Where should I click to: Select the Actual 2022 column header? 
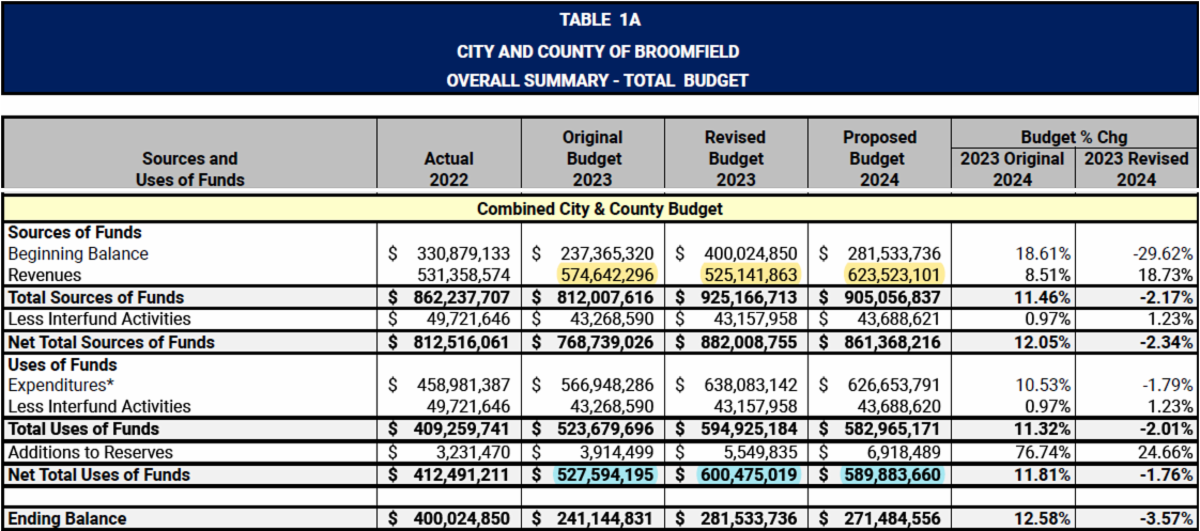(449, 169)
